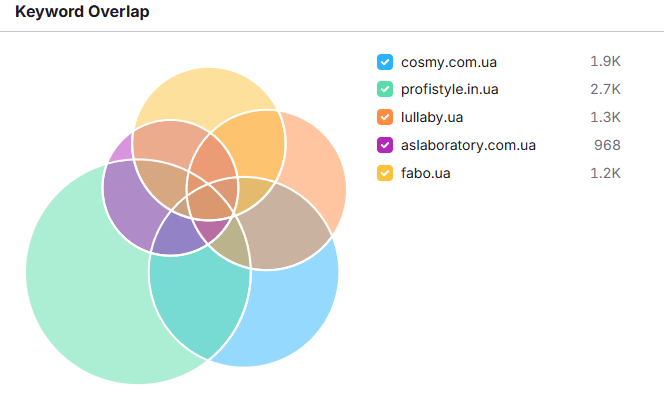Select the lullaby.ua legend label
Viewport: 664px width, 418px height.
tap(432, 117)
